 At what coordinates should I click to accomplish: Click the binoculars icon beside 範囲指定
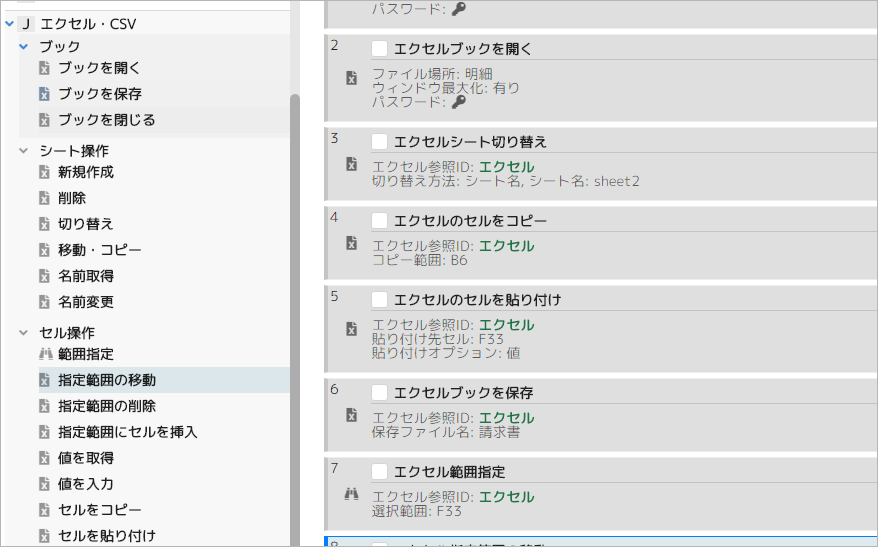tap(44, 354)
